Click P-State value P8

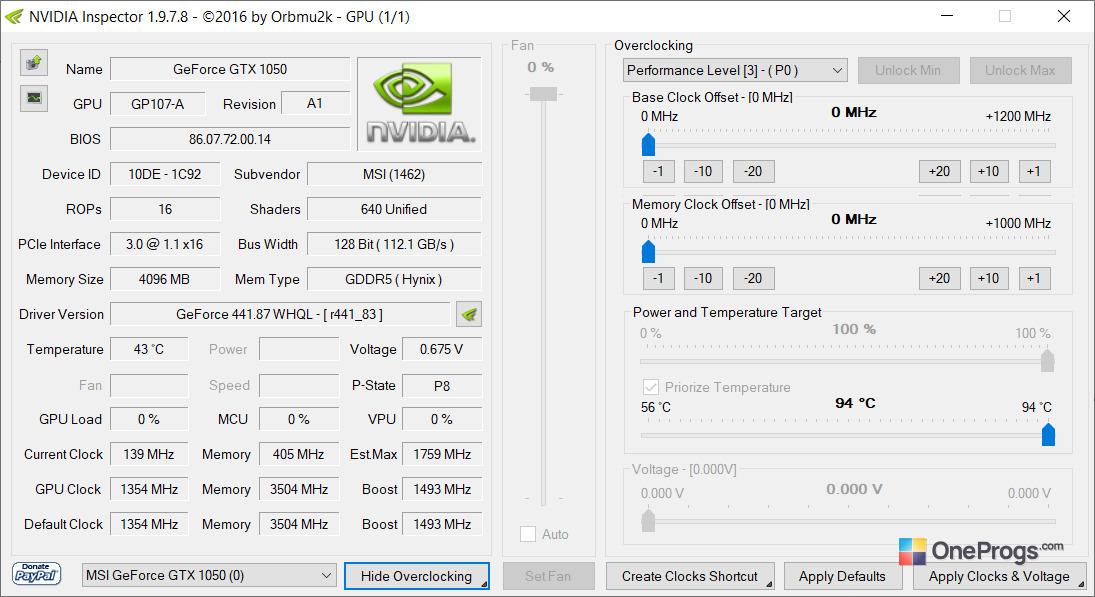pos(442,385)
